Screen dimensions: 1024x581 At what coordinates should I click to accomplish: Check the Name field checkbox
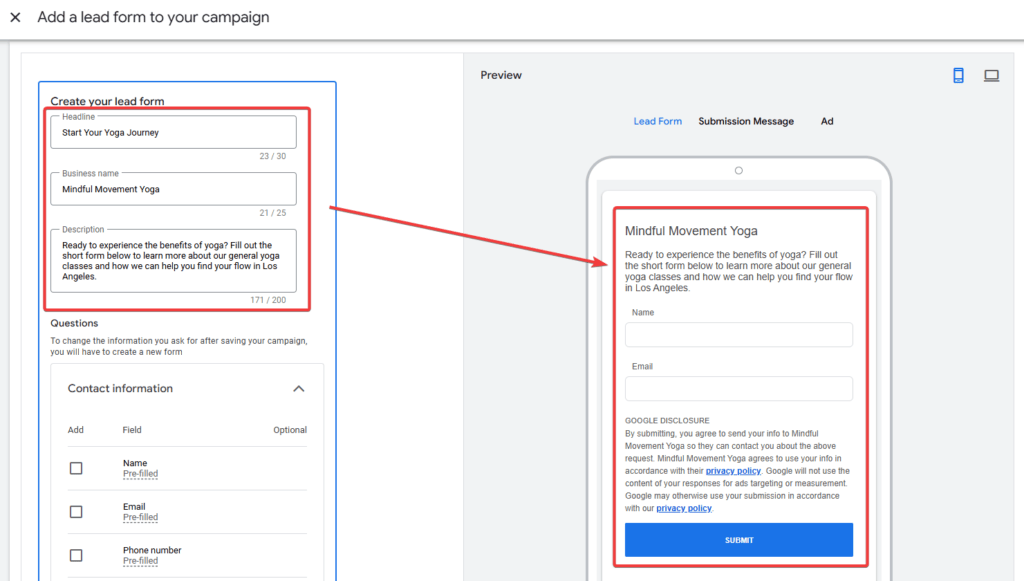pyautogui.click(x=76, y=468)
